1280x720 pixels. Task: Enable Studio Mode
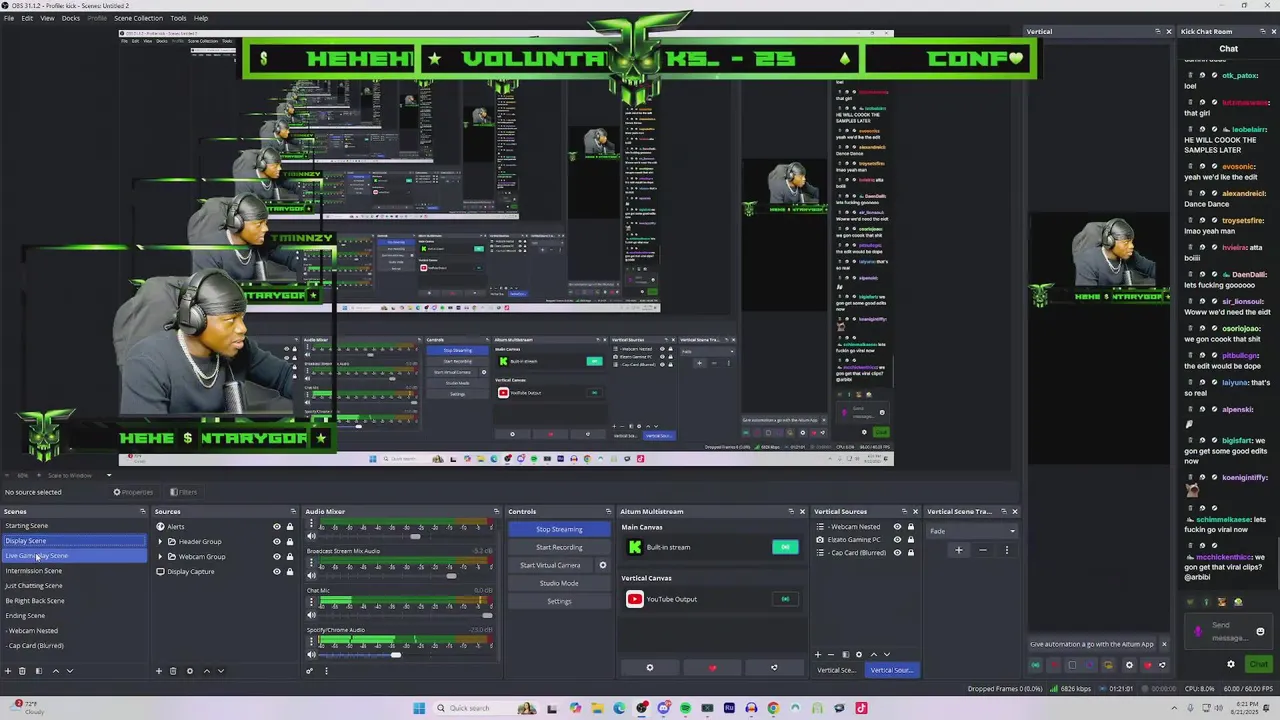tap(559, 583)
